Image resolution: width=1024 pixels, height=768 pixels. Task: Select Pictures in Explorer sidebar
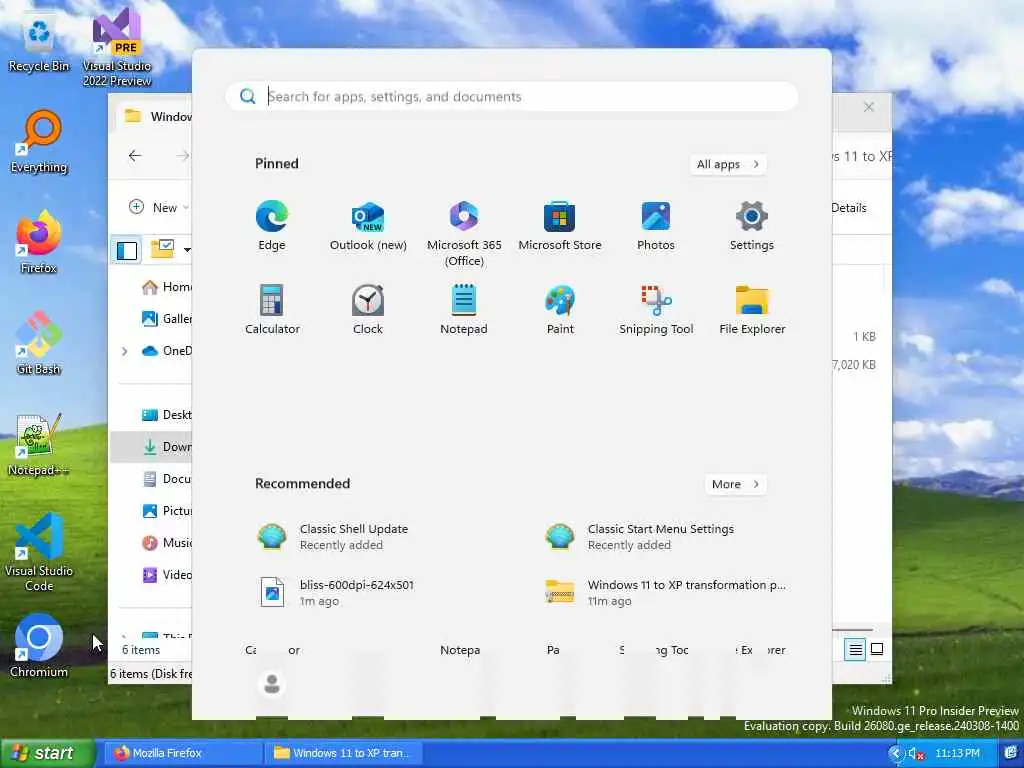click(167, 511)
